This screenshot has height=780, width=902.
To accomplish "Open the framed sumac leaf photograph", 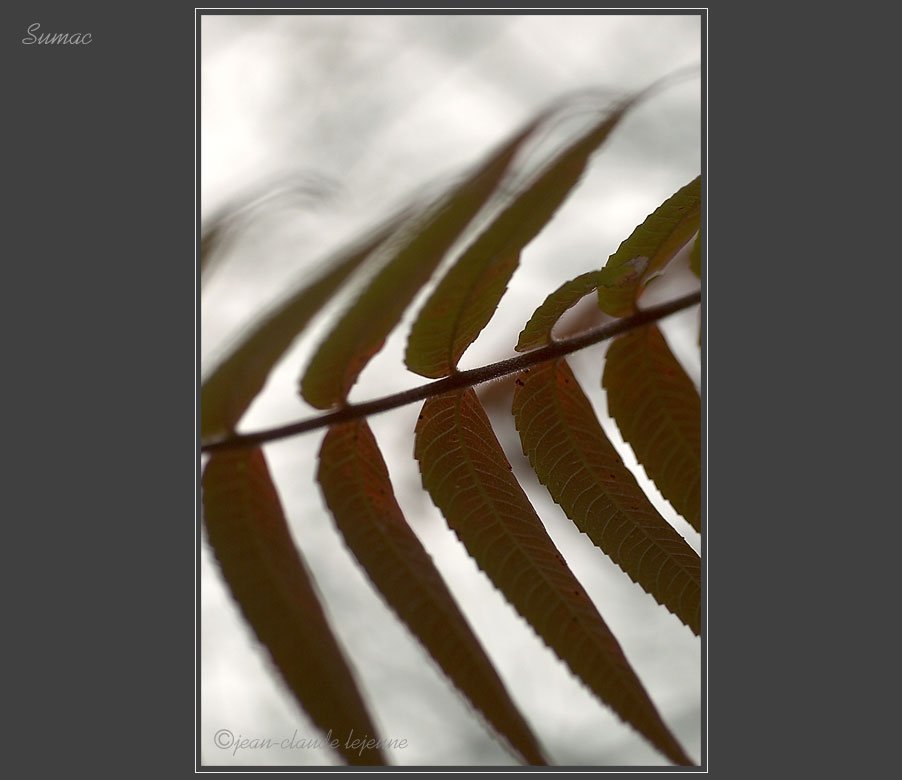I will [x=452, y=391].
